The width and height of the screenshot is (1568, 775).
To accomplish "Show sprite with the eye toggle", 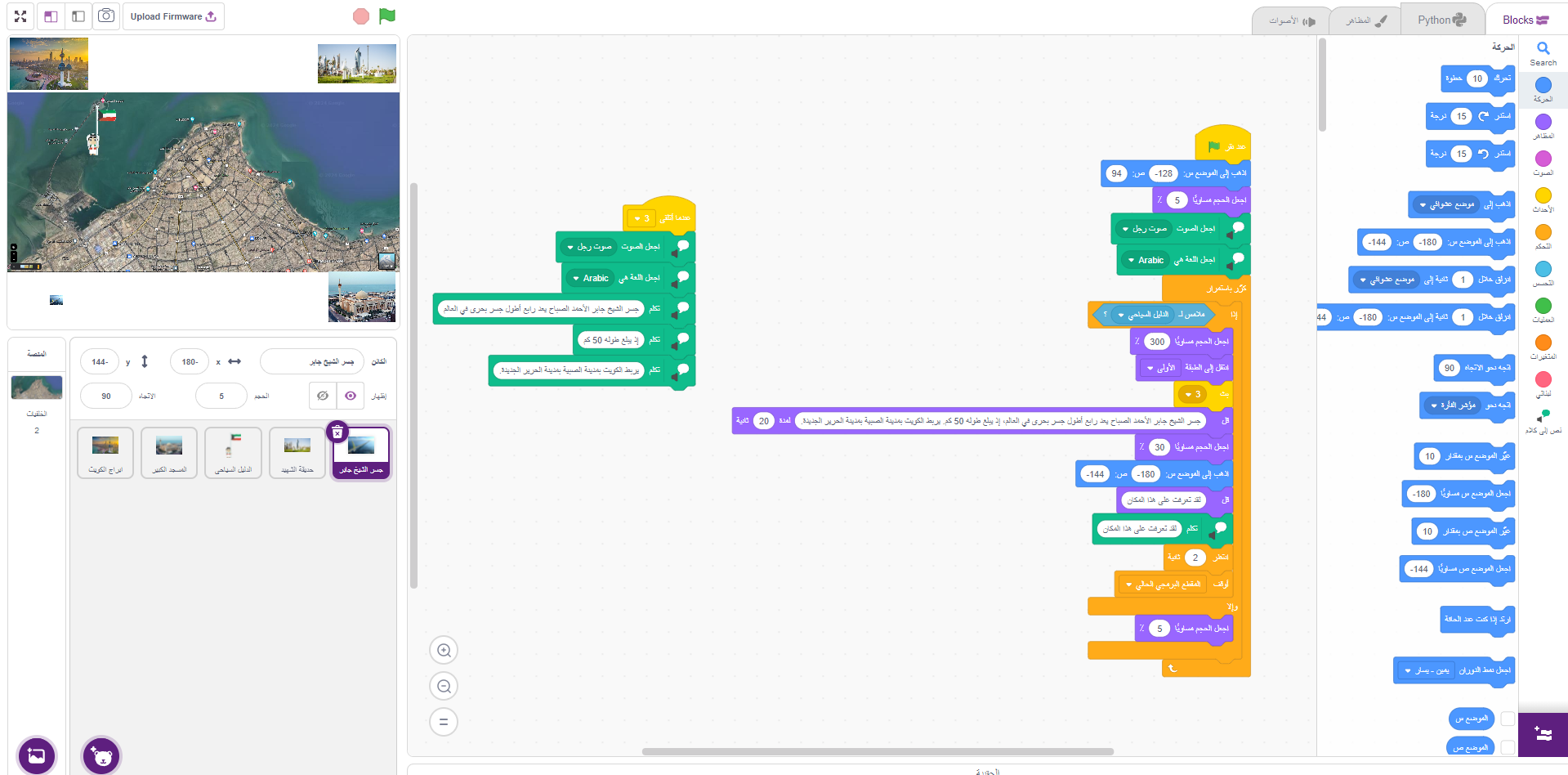I will tap(351, 396).
